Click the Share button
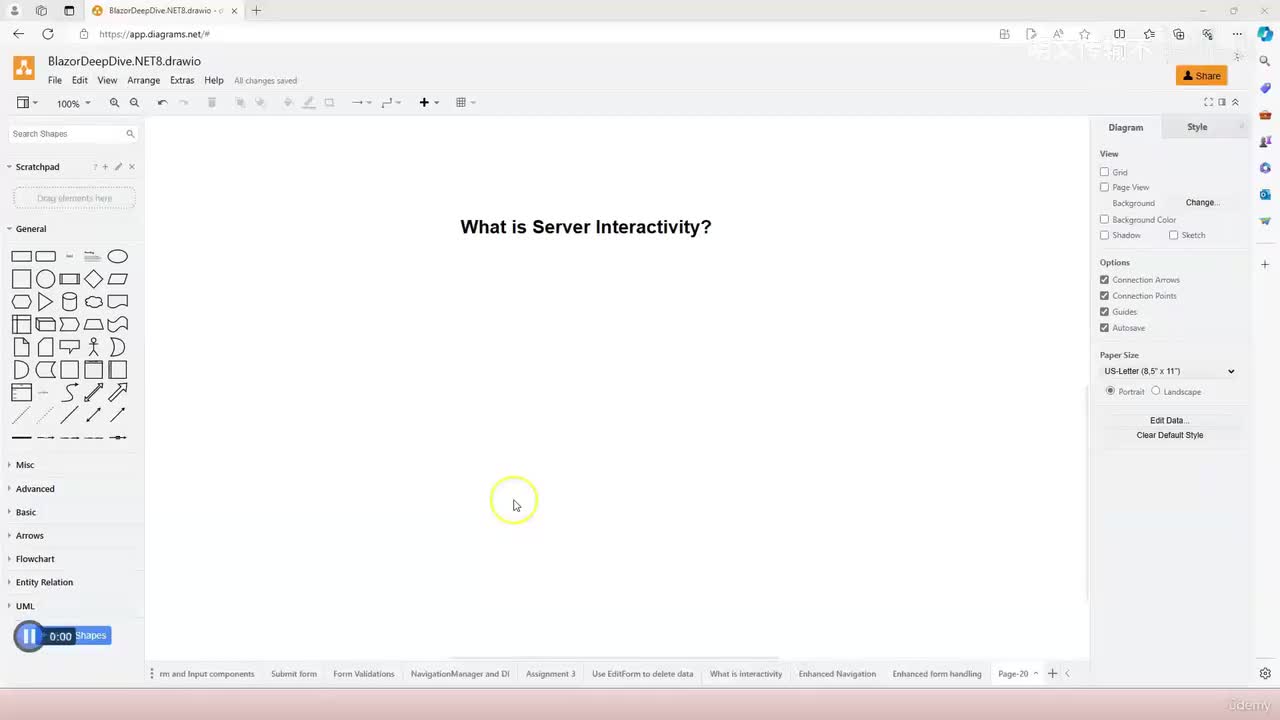The width and height of the screenshot is (1280, 720). [x=1201, y=76]
